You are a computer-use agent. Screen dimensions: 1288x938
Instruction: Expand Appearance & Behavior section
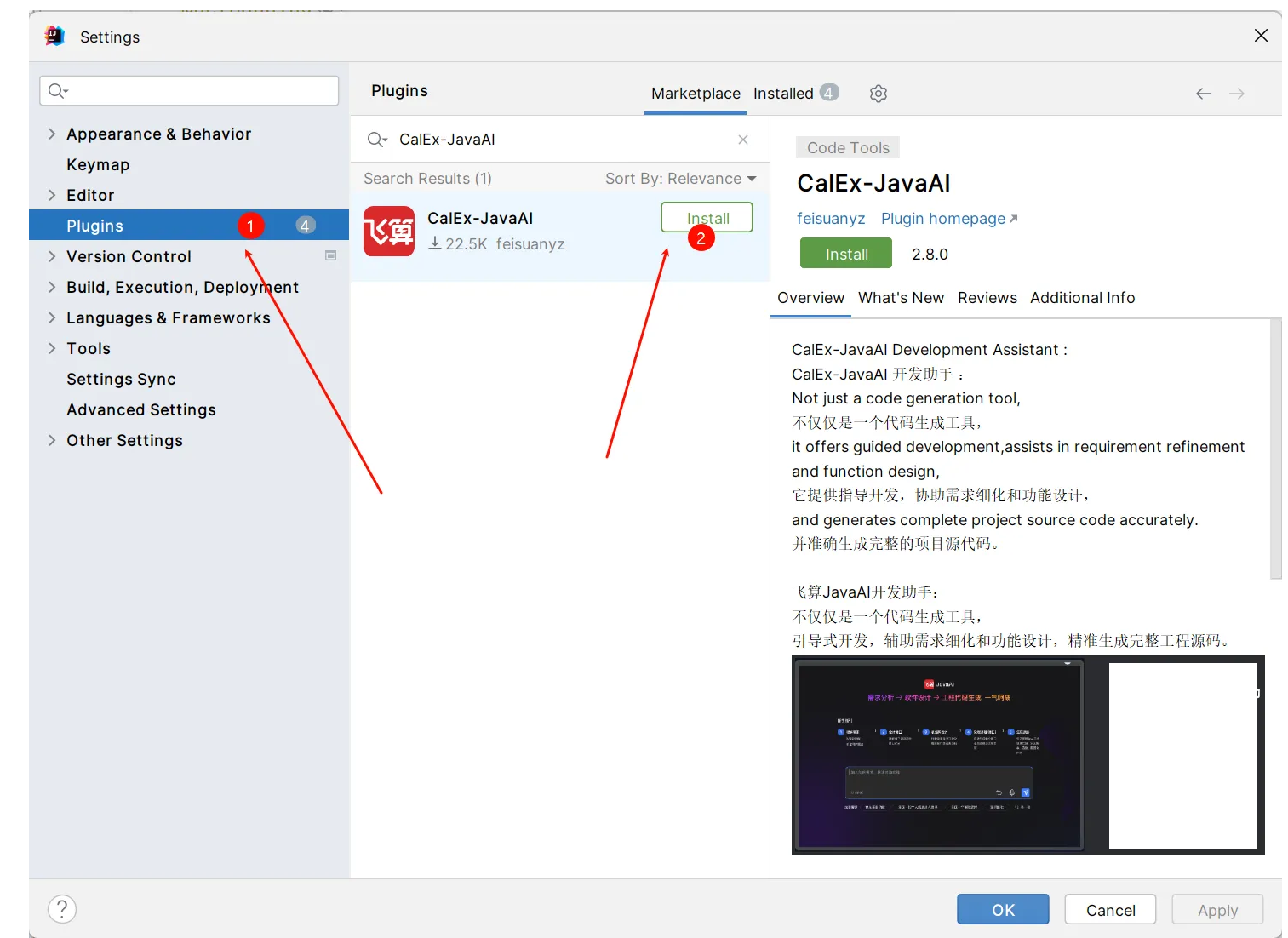click(52, 134)
